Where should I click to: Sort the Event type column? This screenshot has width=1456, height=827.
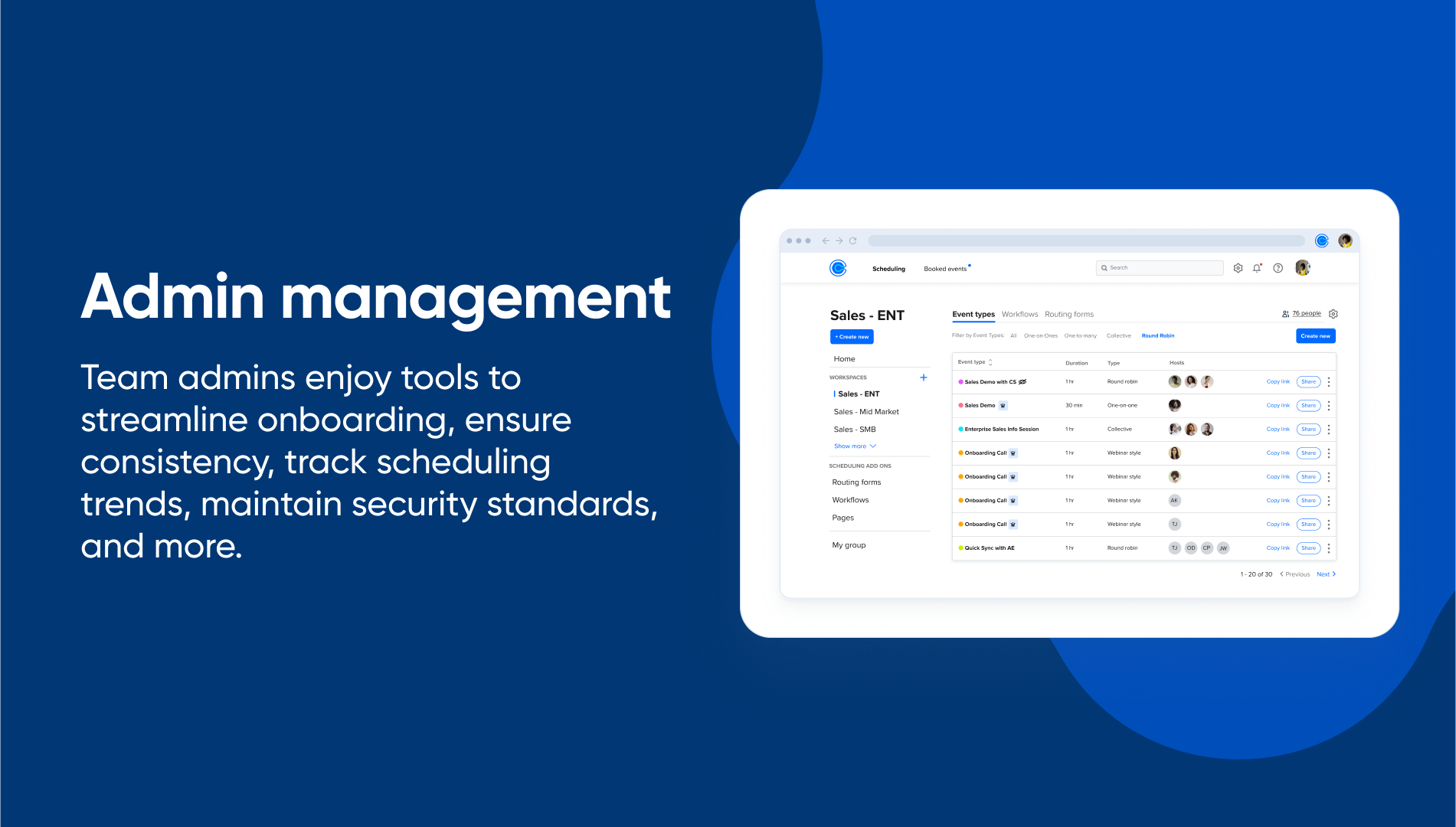[x=990, y=361]
